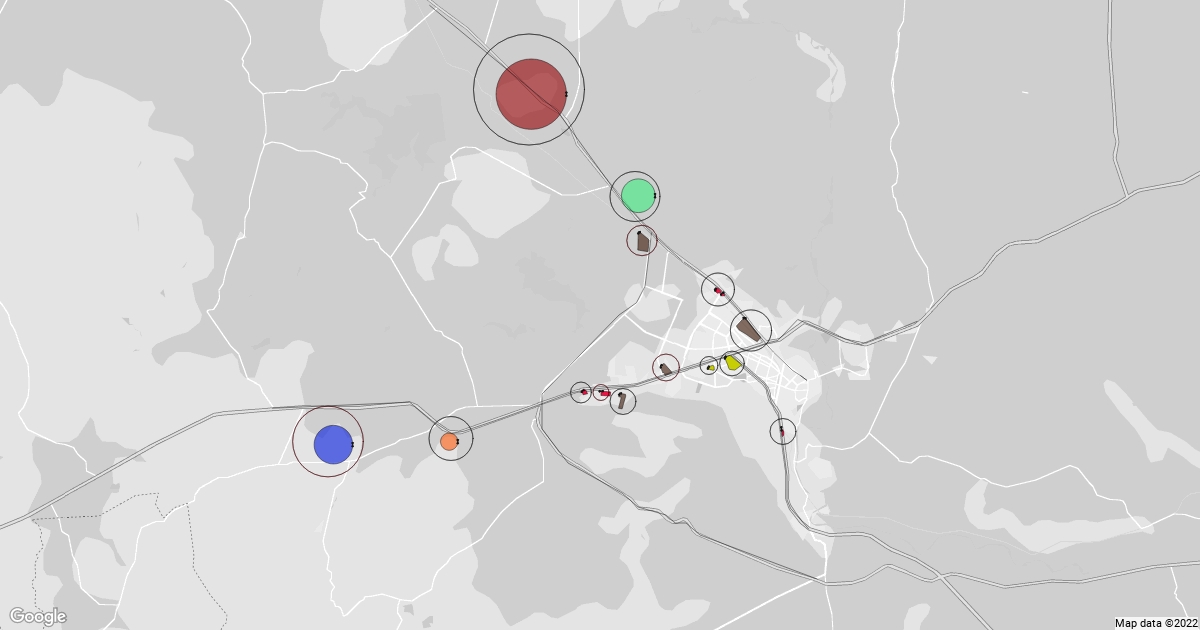Click the tall narrow brown polygon marker

(x=623, y=401)
